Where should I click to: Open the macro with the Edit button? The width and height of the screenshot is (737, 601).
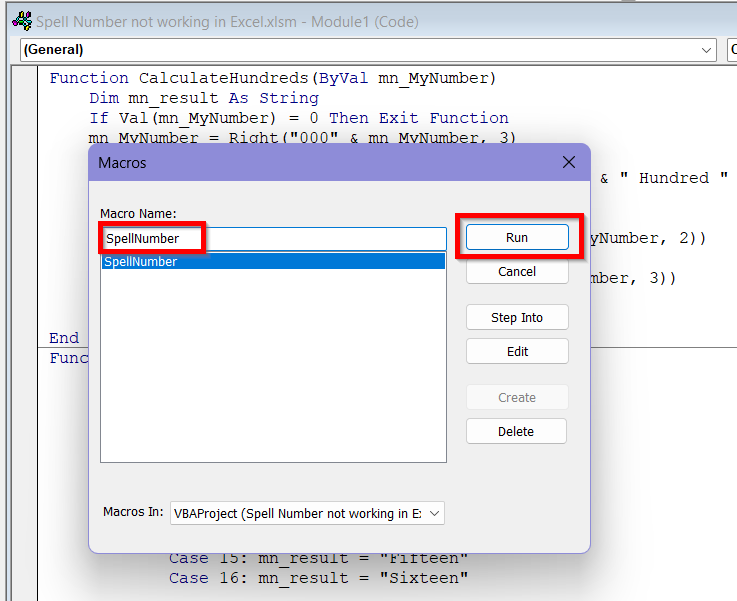click(517, 352)
